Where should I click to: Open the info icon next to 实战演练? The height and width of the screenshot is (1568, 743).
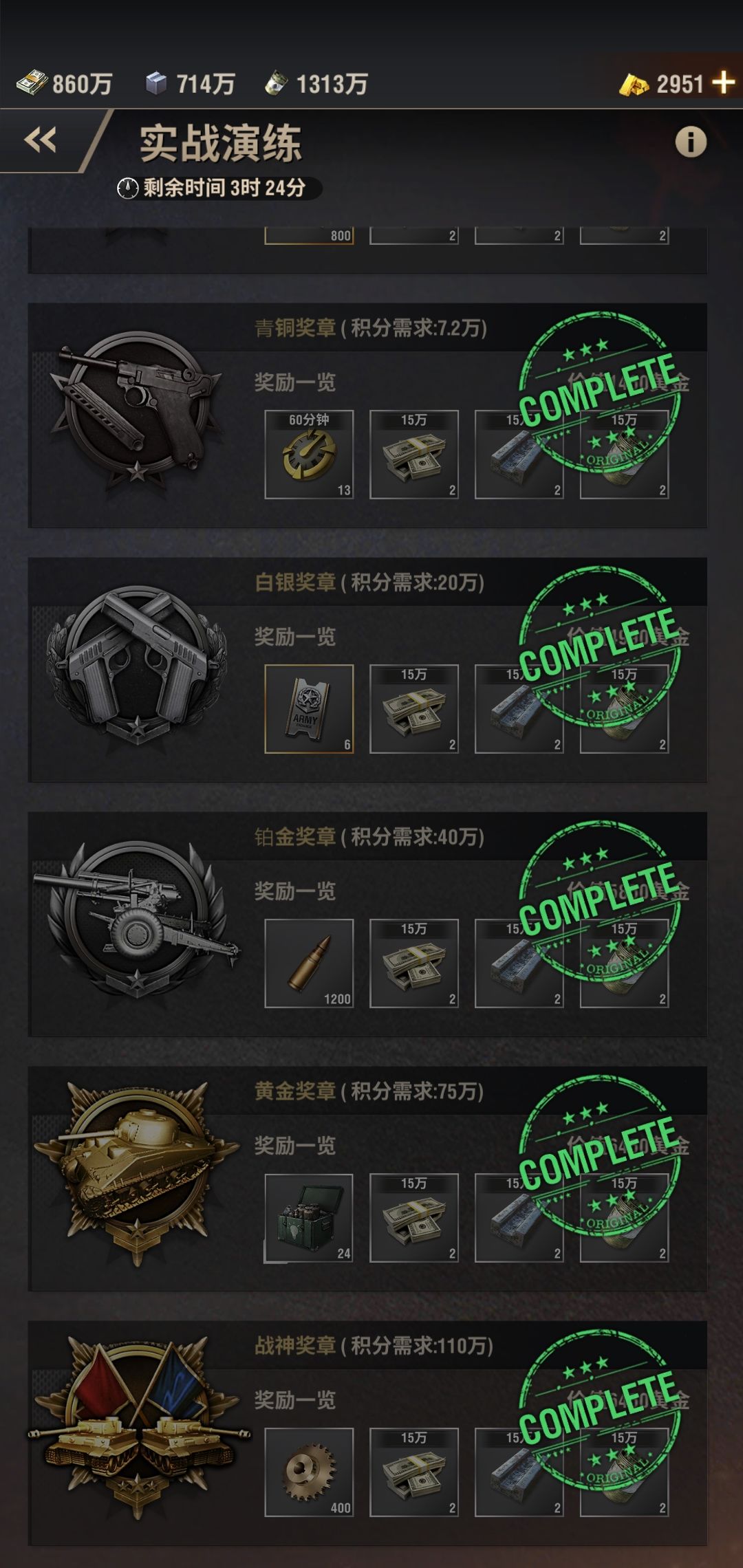click(x=691, y=142)
